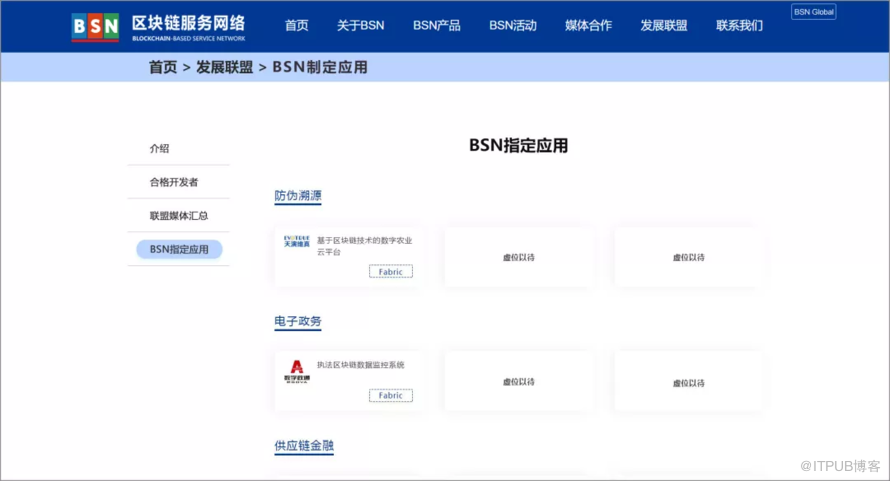
Task: Click the Fabric tag on the 数字农业 card
Action: (x=391, y=271)
